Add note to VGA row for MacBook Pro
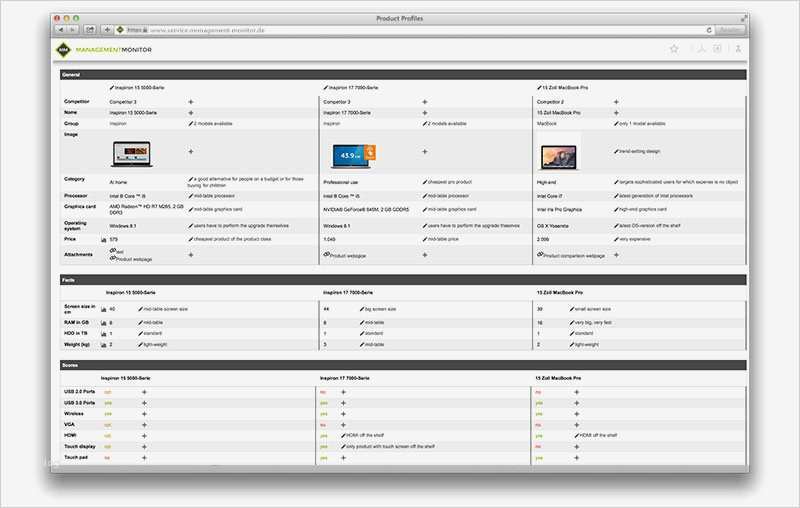Viewport: 800px width, 508px height. (577, 425)
